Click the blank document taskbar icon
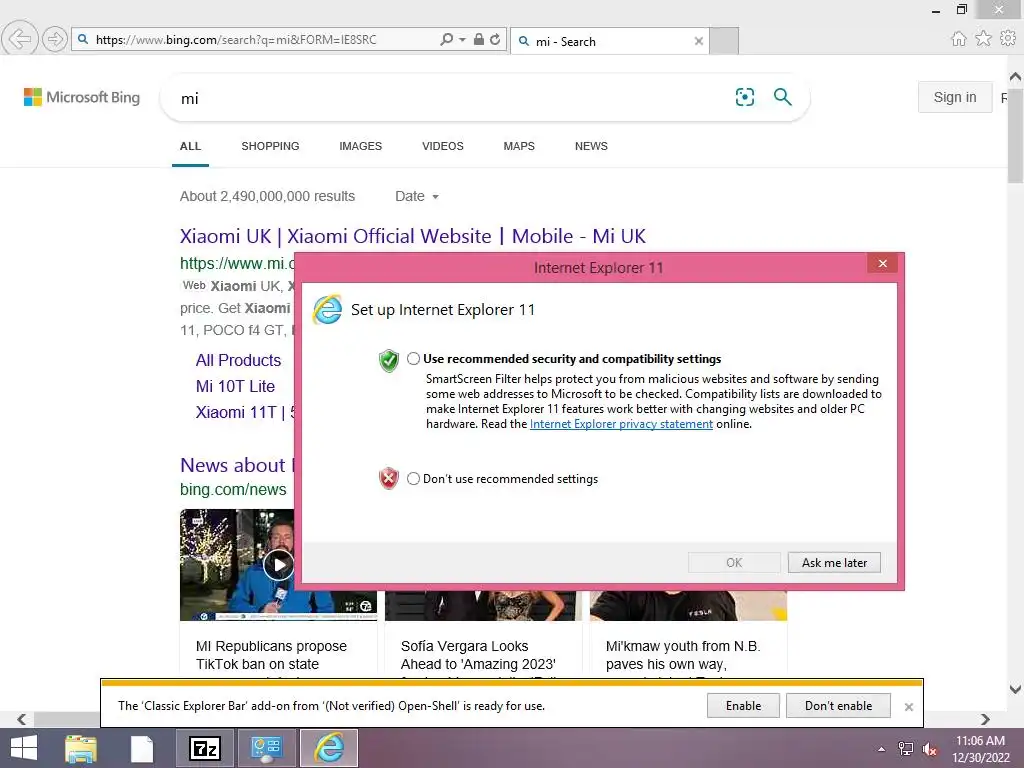 [x=142, y=748]
